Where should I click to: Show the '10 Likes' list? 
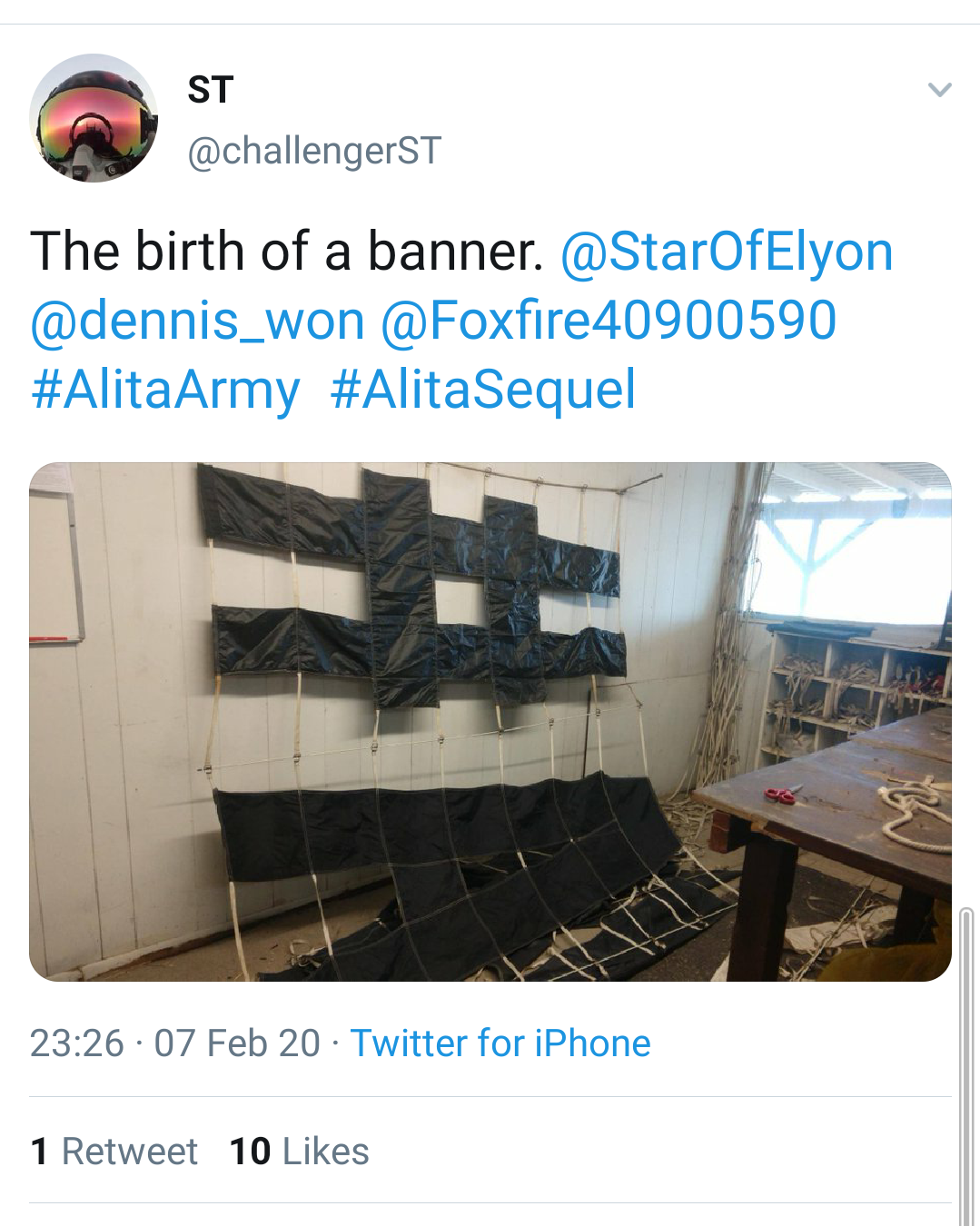[x=300, y=1152]
